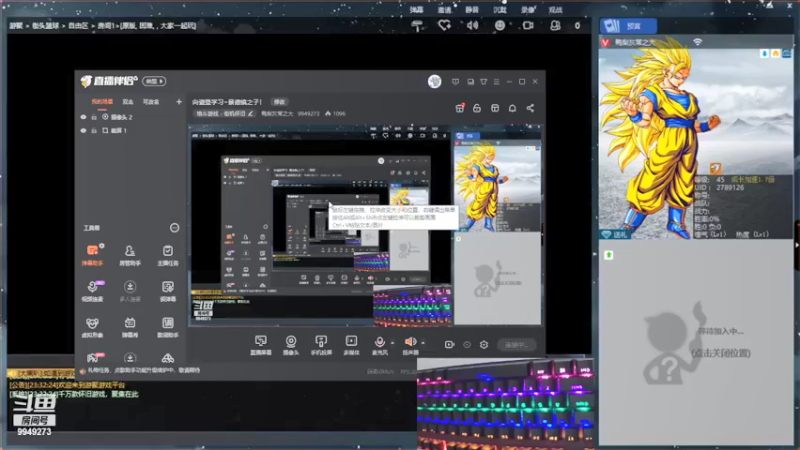
Task: Switch to the first orange scene tab
Action: coord(102,102)
